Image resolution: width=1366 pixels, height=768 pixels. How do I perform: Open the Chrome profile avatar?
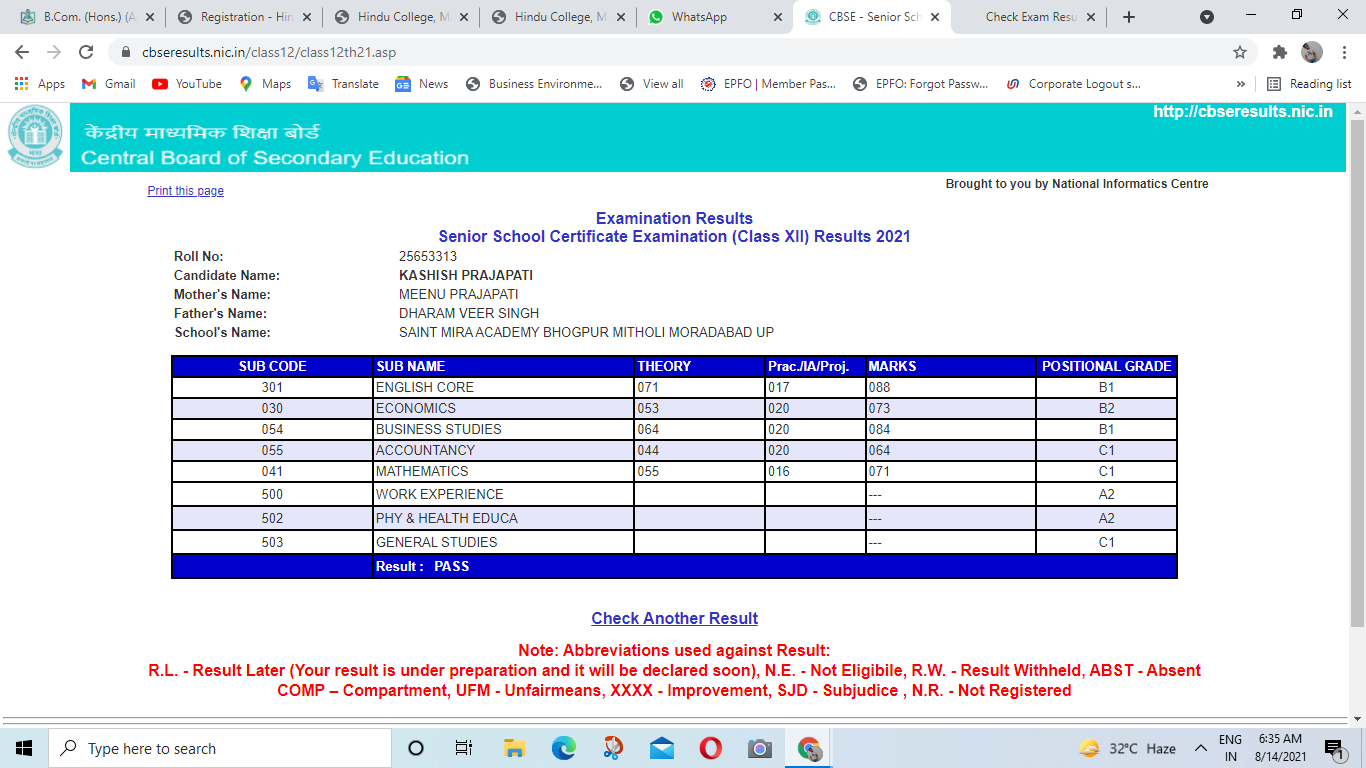click(1312, 52)
